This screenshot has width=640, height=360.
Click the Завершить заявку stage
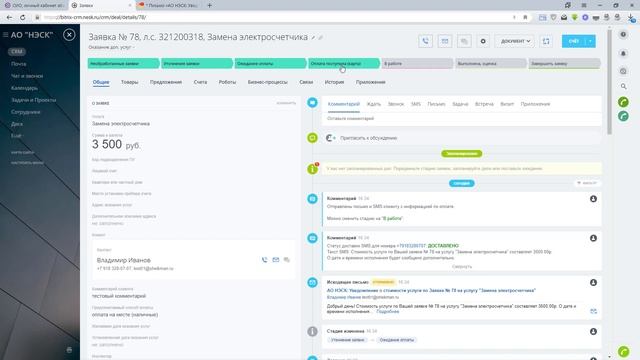(x=564, y=63)
